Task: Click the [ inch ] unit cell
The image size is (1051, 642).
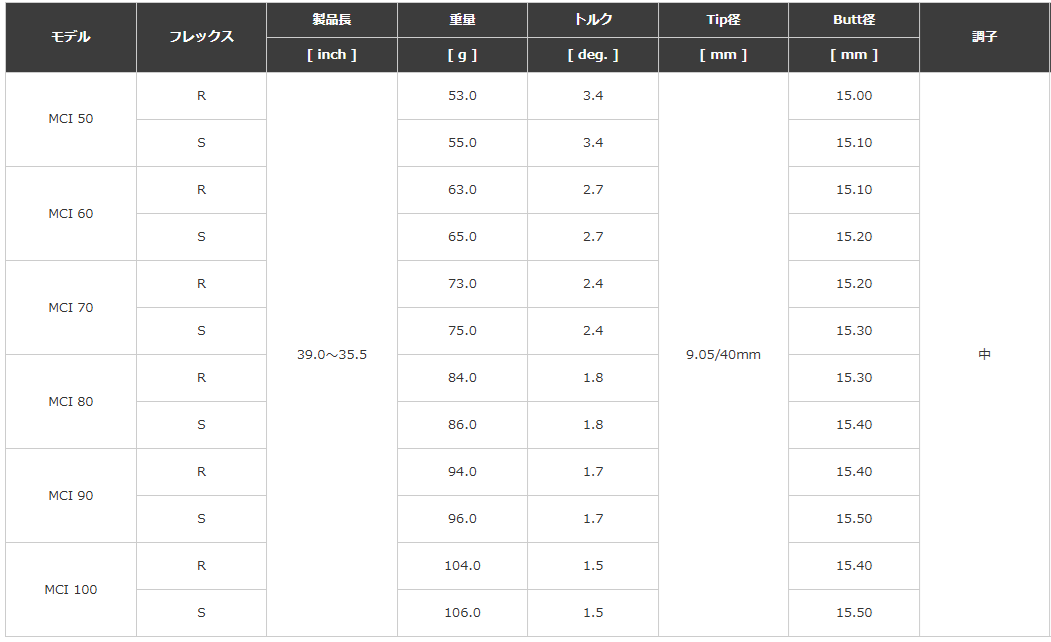Action: [332, 55]
